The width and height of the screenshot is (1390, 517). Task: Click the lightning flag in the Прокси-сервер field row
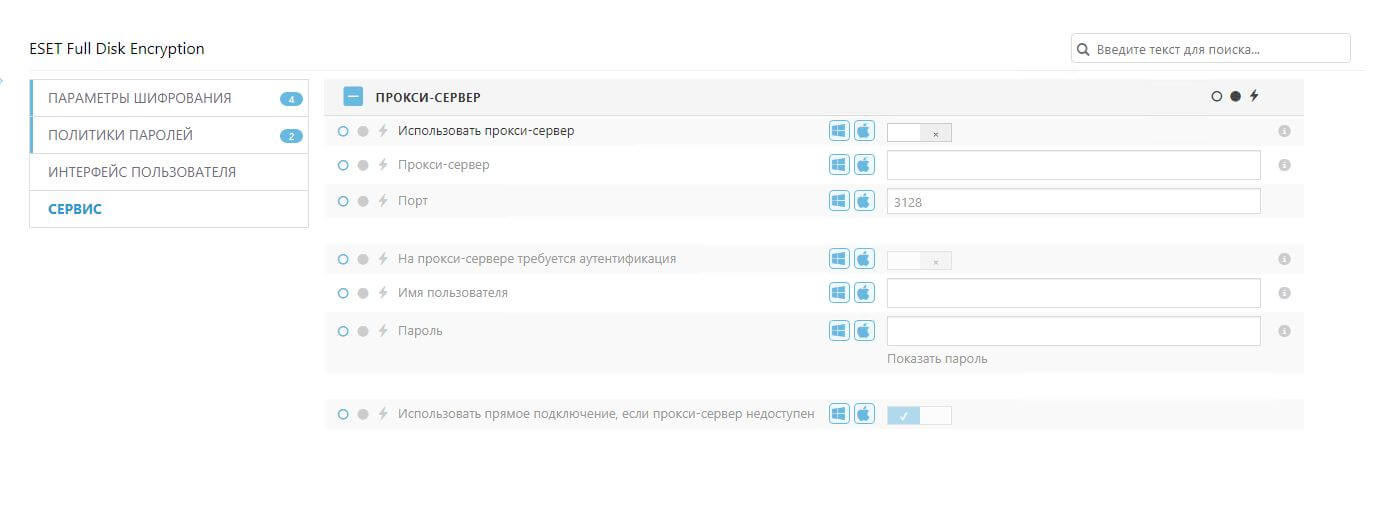tap(382, 165)
